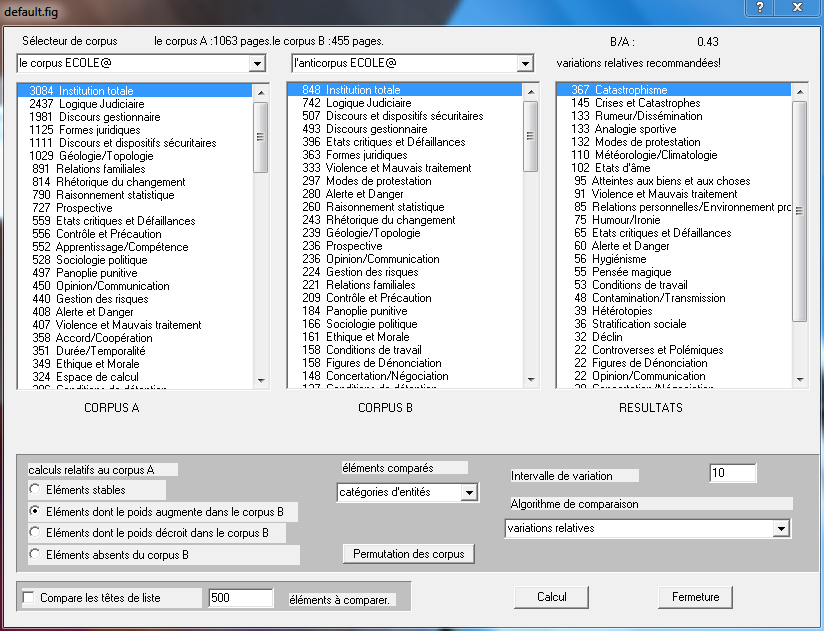The height and width of the screenshot is (631, 824).
Task: Click the Corpus B list scrollbar thumb
Action: tap(530, 136)
